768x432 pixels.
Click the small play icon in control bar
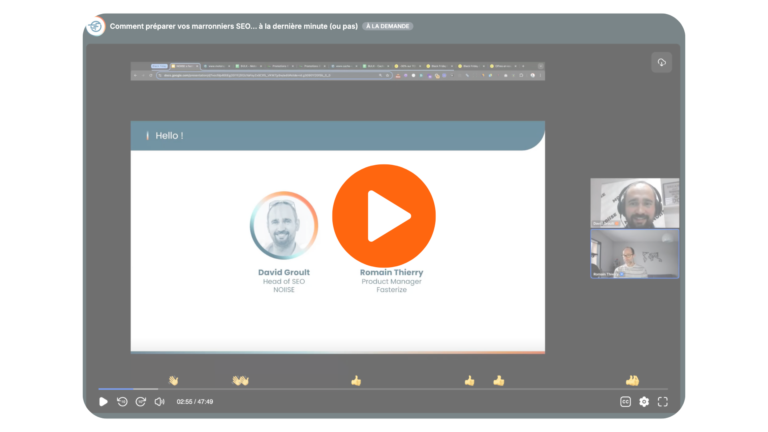tap(103, 402)
